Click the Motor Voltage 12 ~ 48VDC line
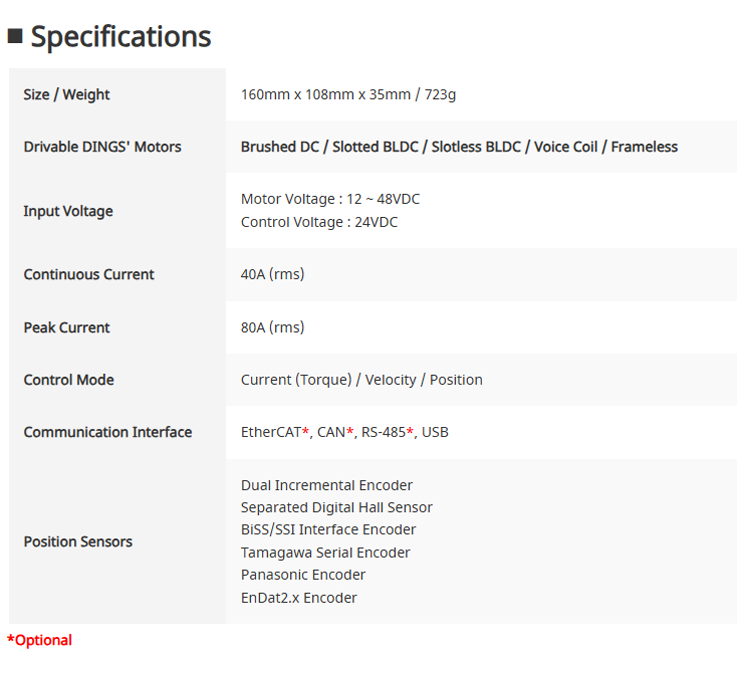750x682 pixels. coord(330,199)
